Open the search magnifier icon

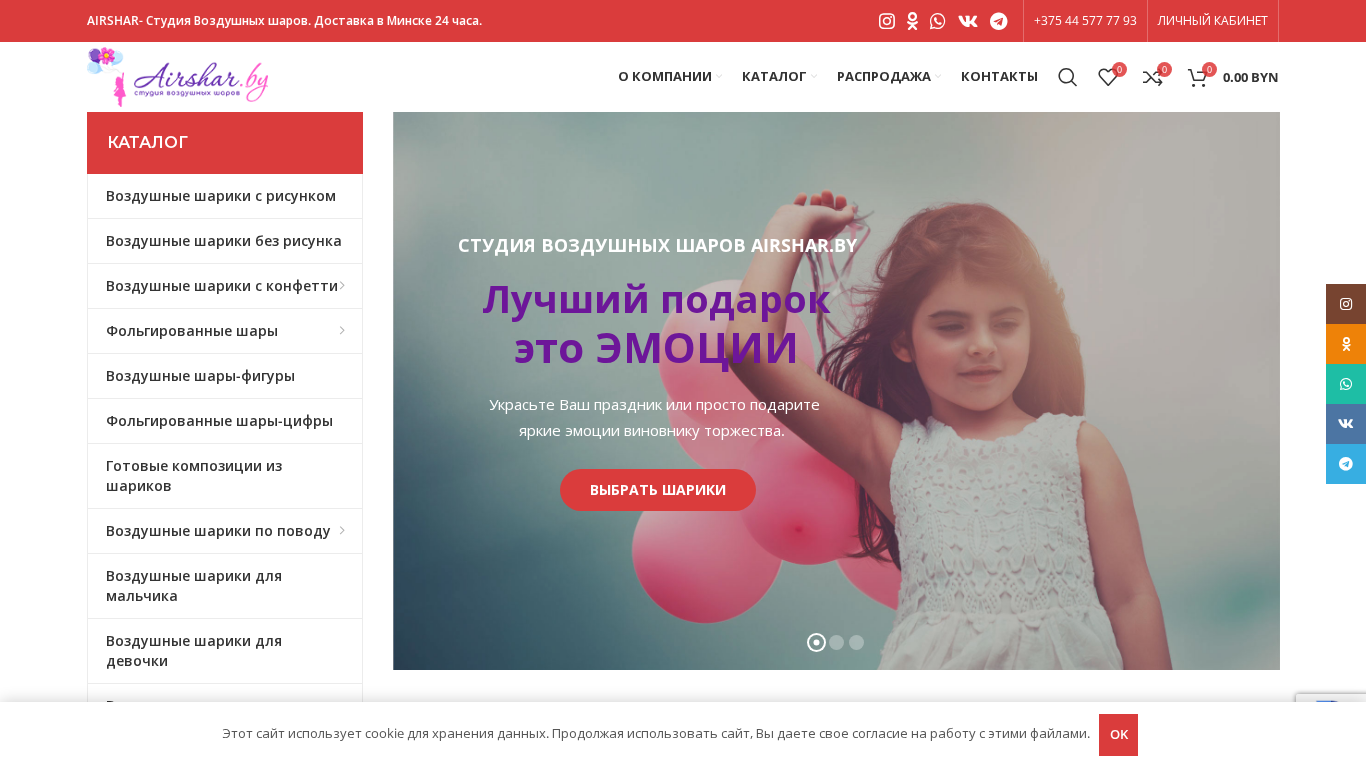(x=1067, y=77)
